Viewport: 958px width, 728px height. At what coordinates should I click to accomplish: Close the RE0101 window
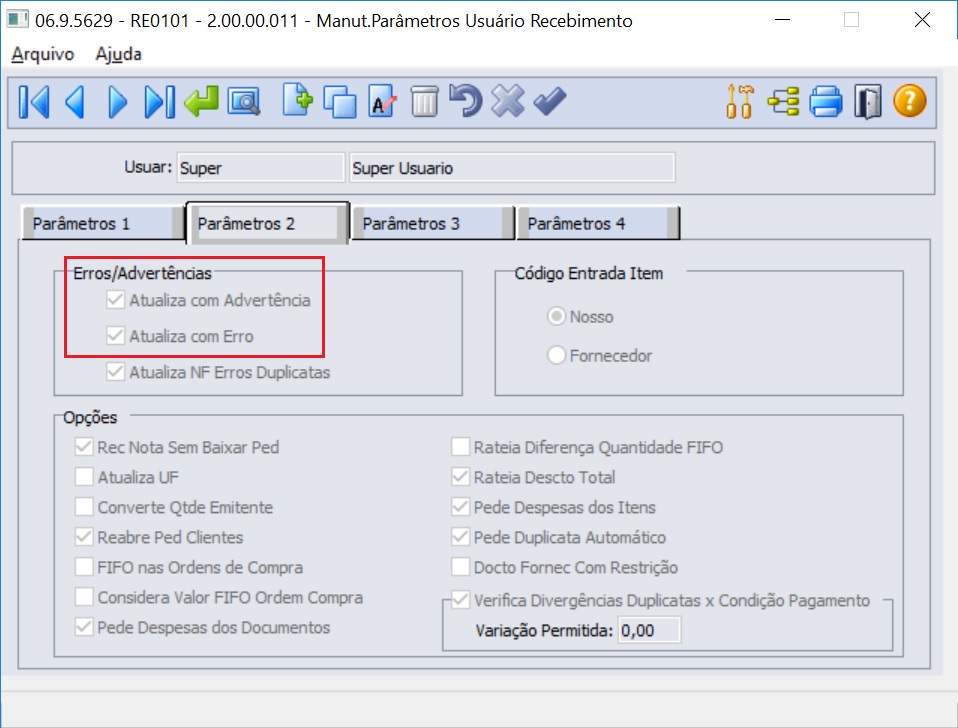click(922, 20)
